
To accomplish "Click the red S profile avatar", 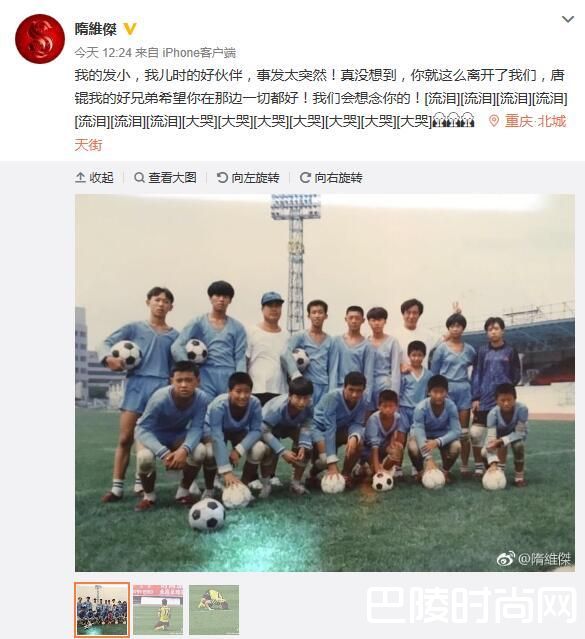I will pos(40,39).
